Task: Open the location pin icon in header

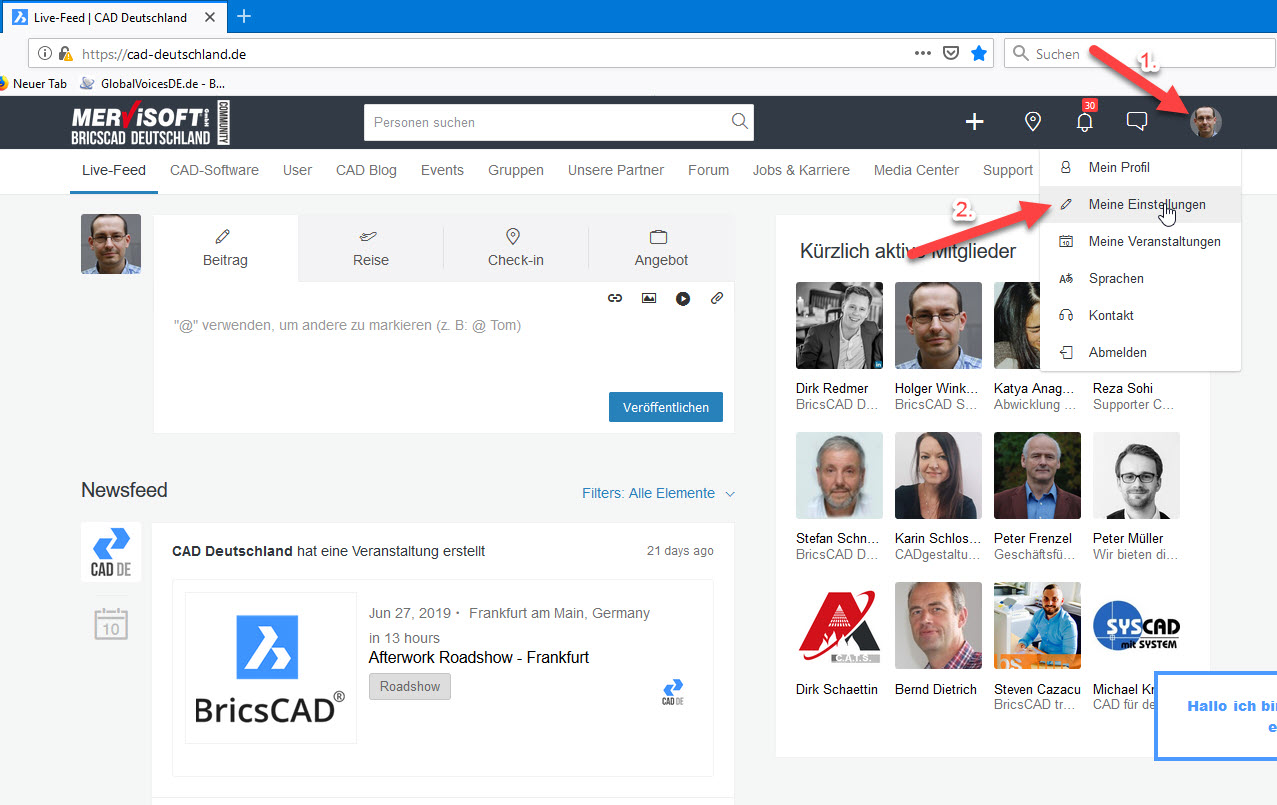Action: pos(1033,122)
